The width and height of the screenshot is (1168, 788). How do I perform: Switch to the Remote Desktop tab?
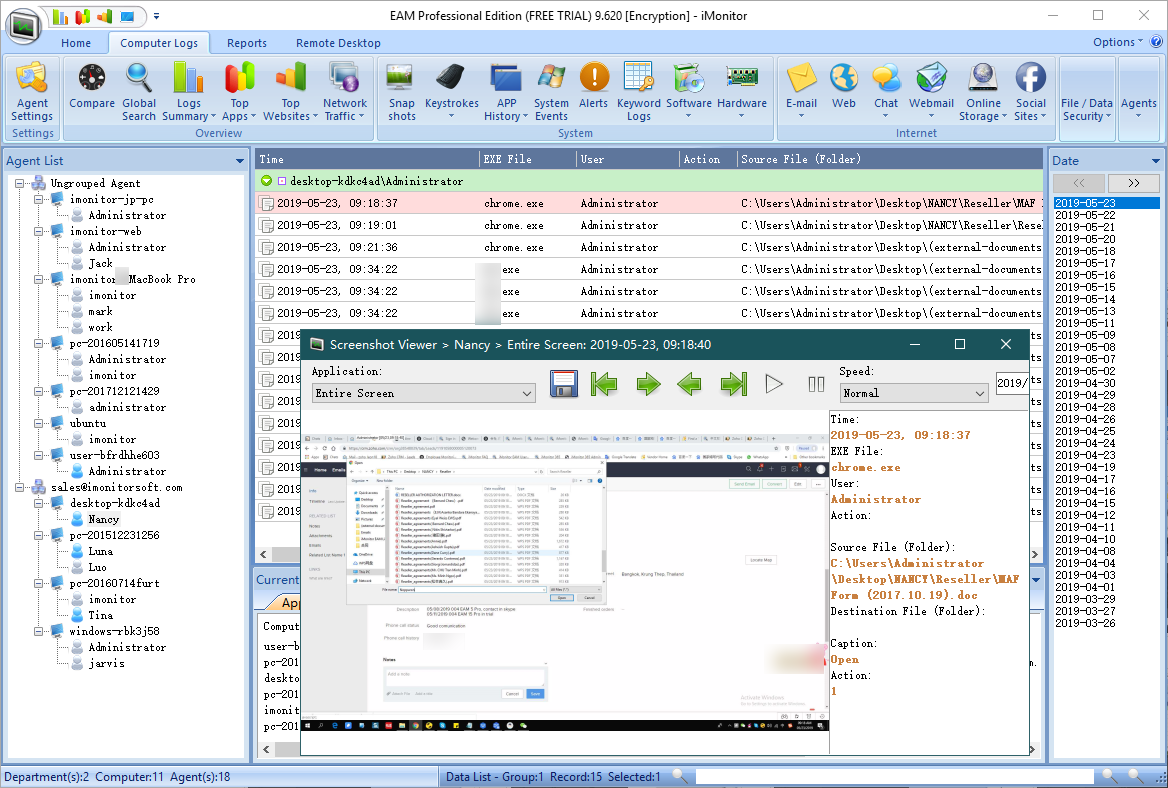(338, 43)
